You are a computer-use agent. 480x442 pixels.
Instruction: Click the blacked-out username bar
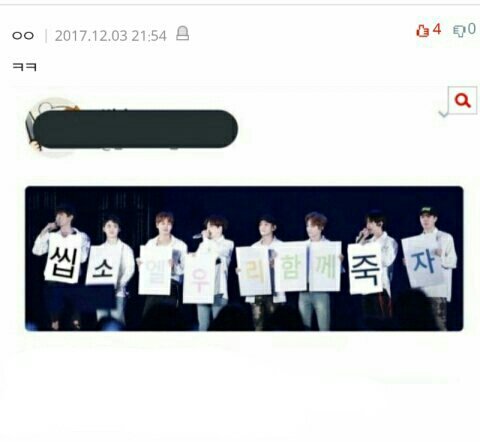tap(135, 129)
